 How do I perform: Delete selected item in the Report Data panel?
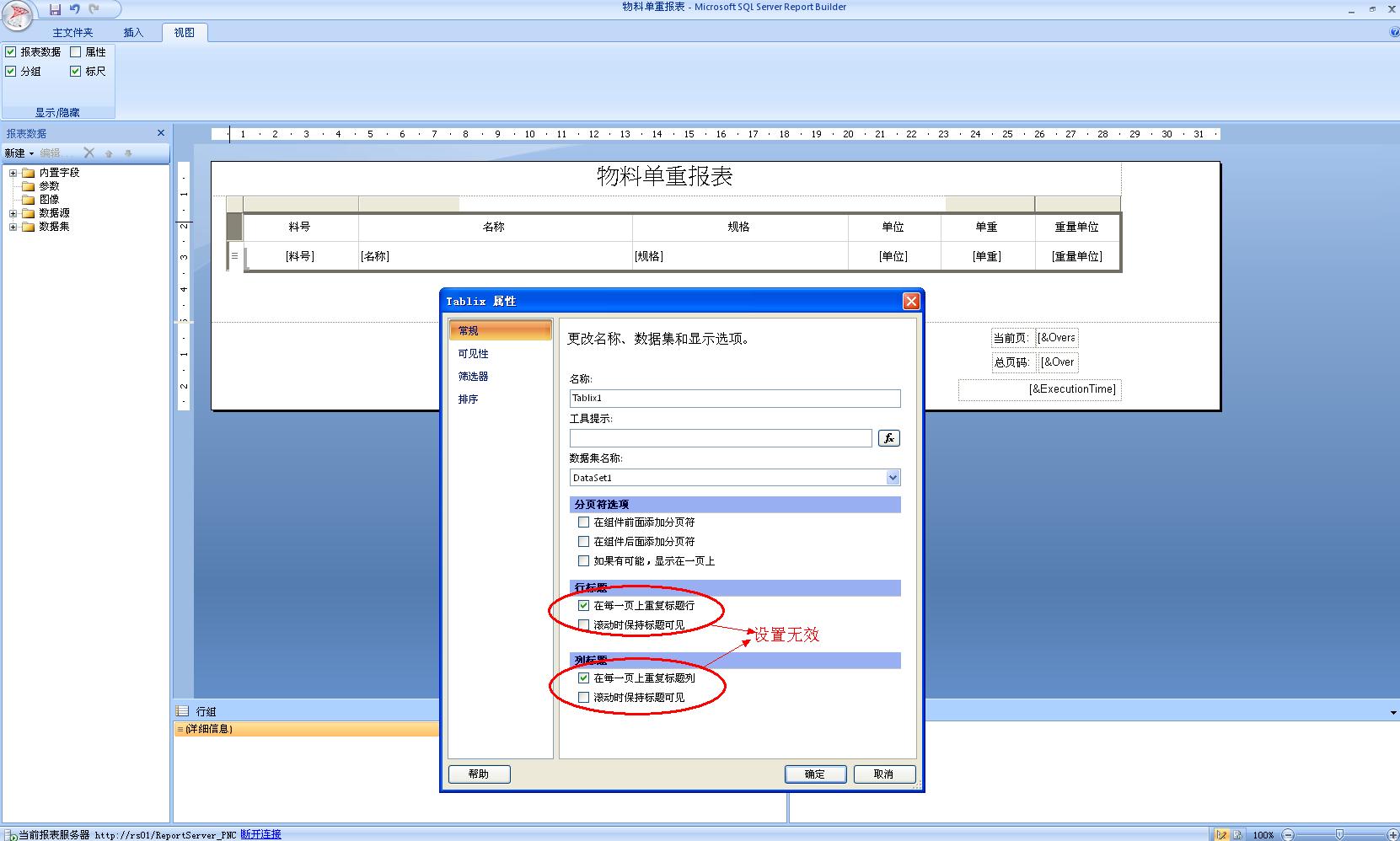pos(89,153)
